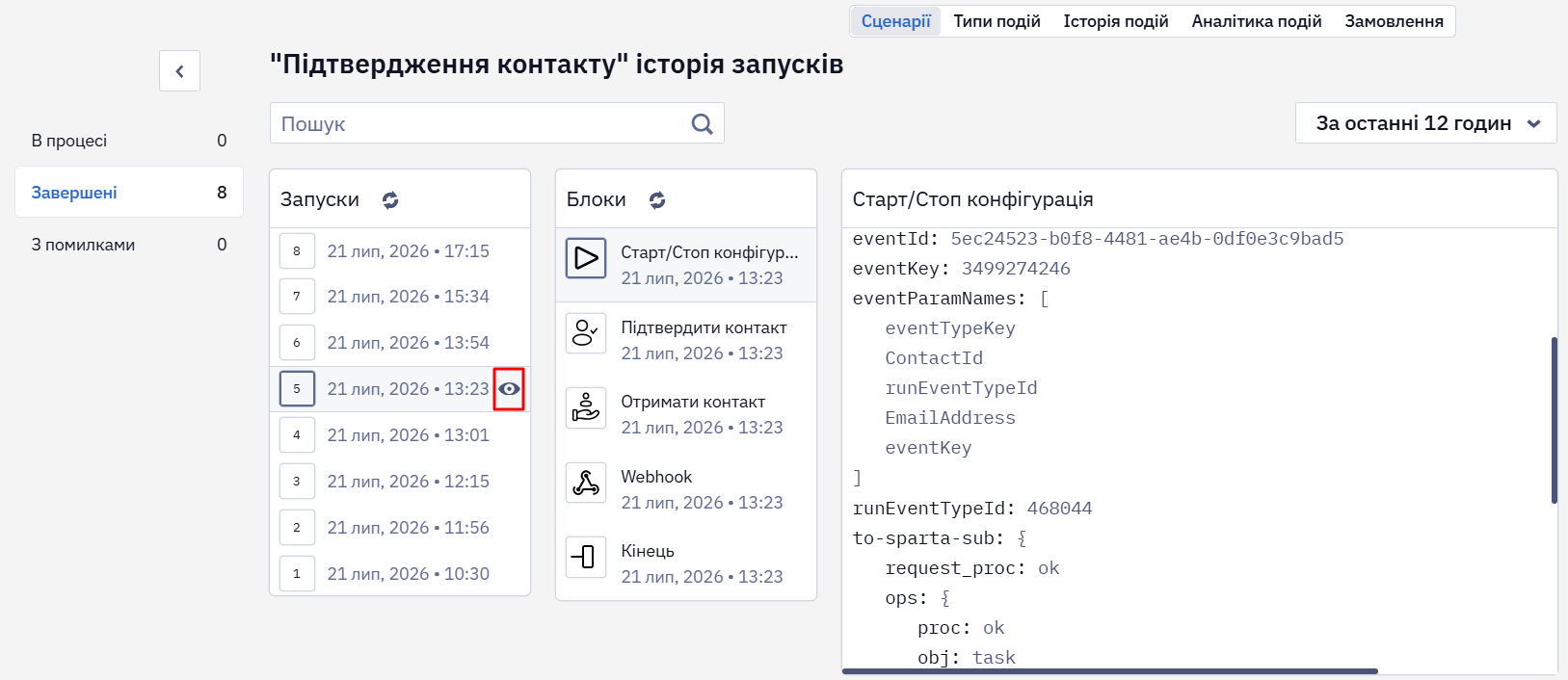The width and height of the screenshot is (1568, 680).
Task: Refresh the Блоки list
Action: click(657, 200)
